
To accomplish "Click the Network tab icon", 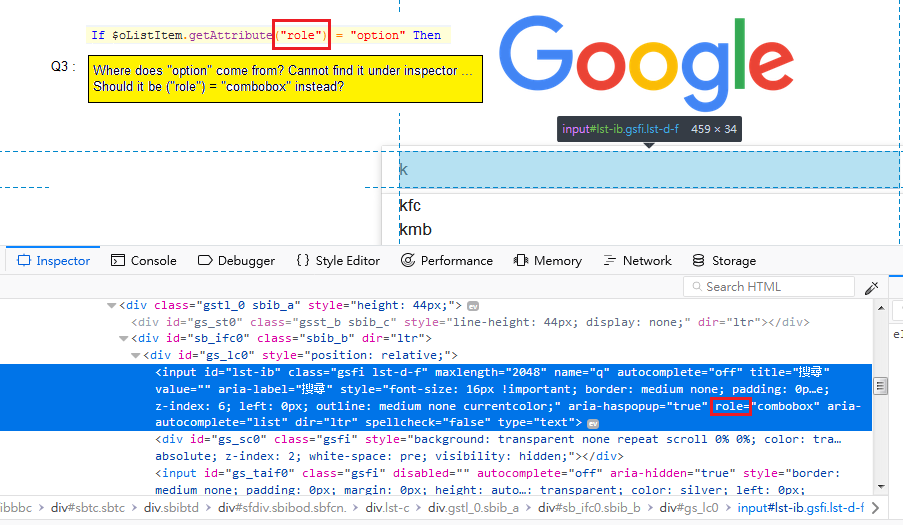I will pos(609,260).
